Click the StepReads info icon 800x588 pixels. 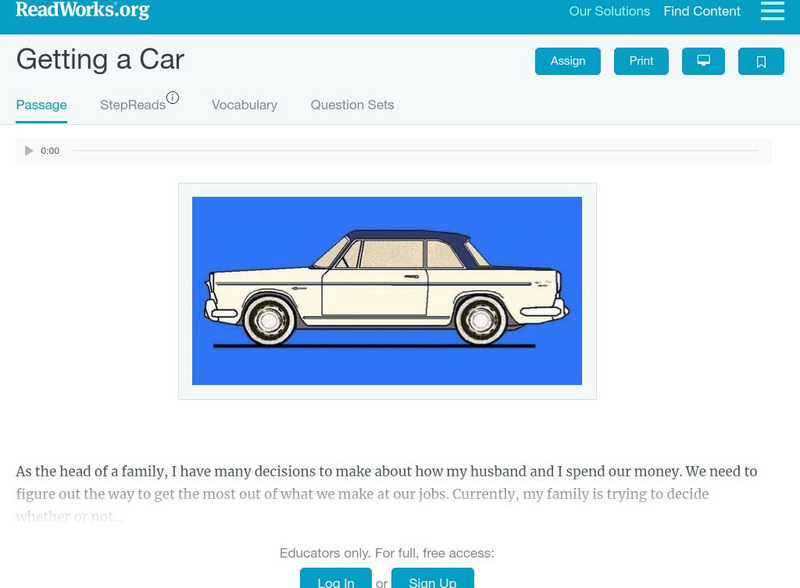tap(173, 98)
